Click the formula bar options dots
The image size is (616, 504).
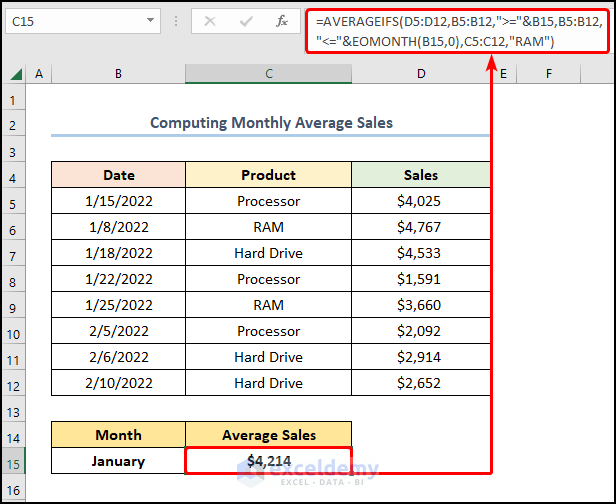coord(176,21)
